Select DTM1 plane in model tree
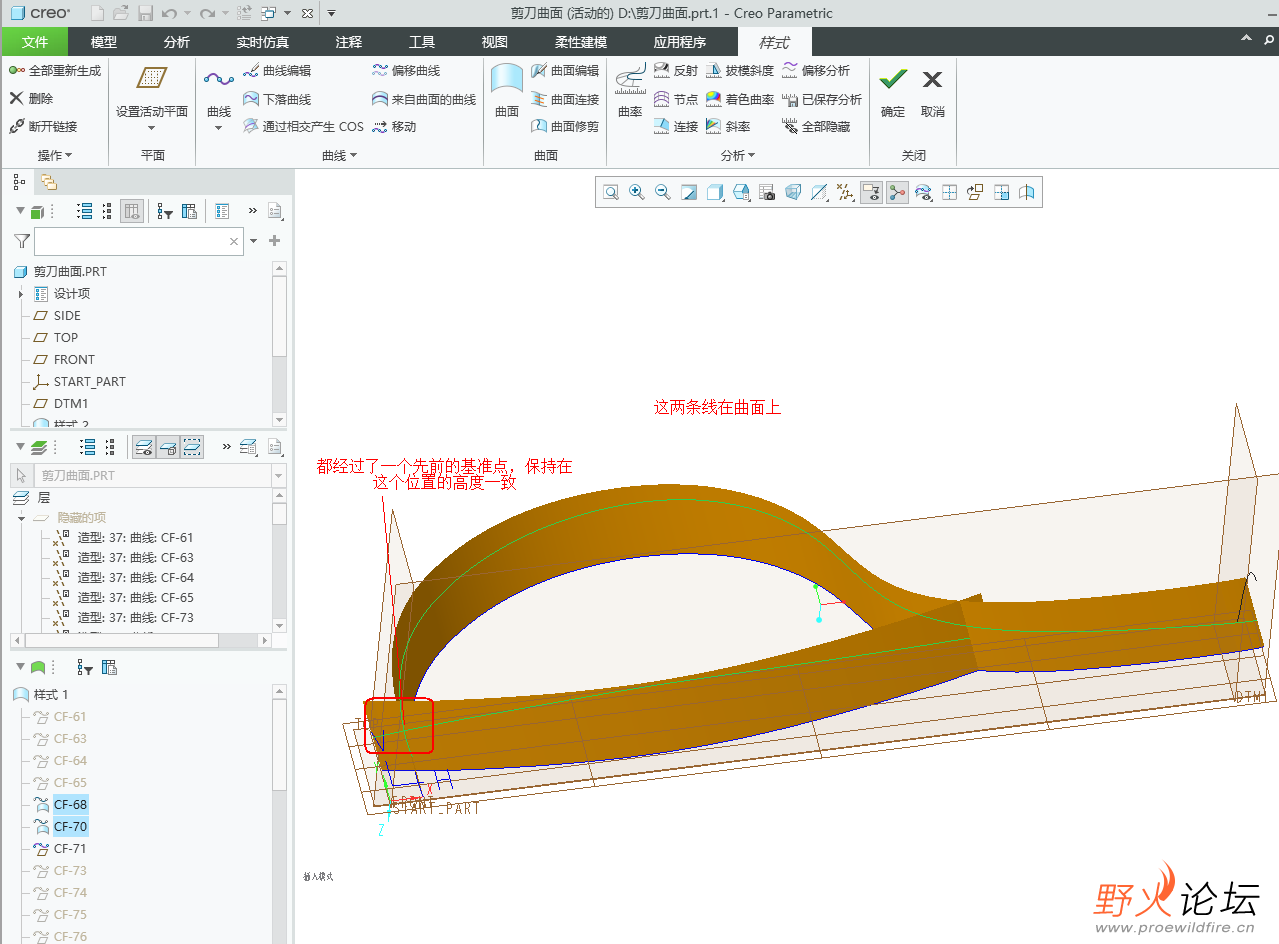This screenshot has width=1279, height=944. click(71, 403)
